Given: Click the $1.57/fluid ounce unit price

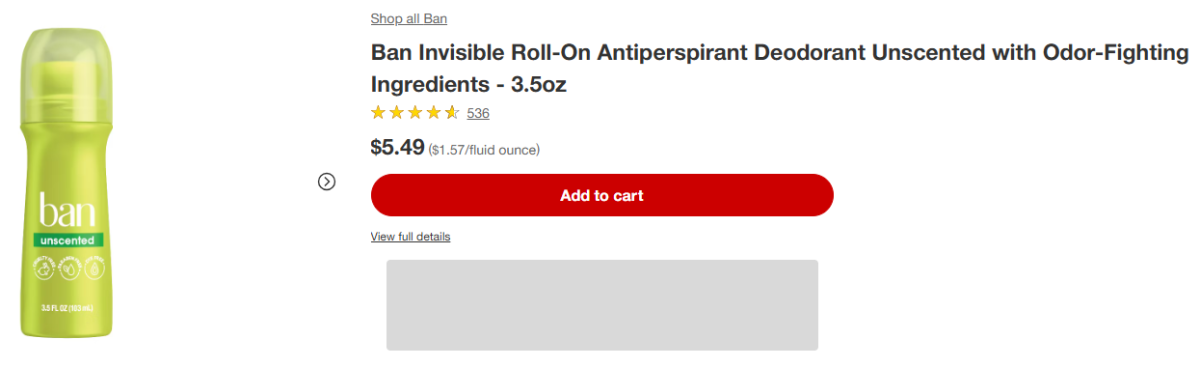Looking at the screenshot, I should tap(484, 150).
